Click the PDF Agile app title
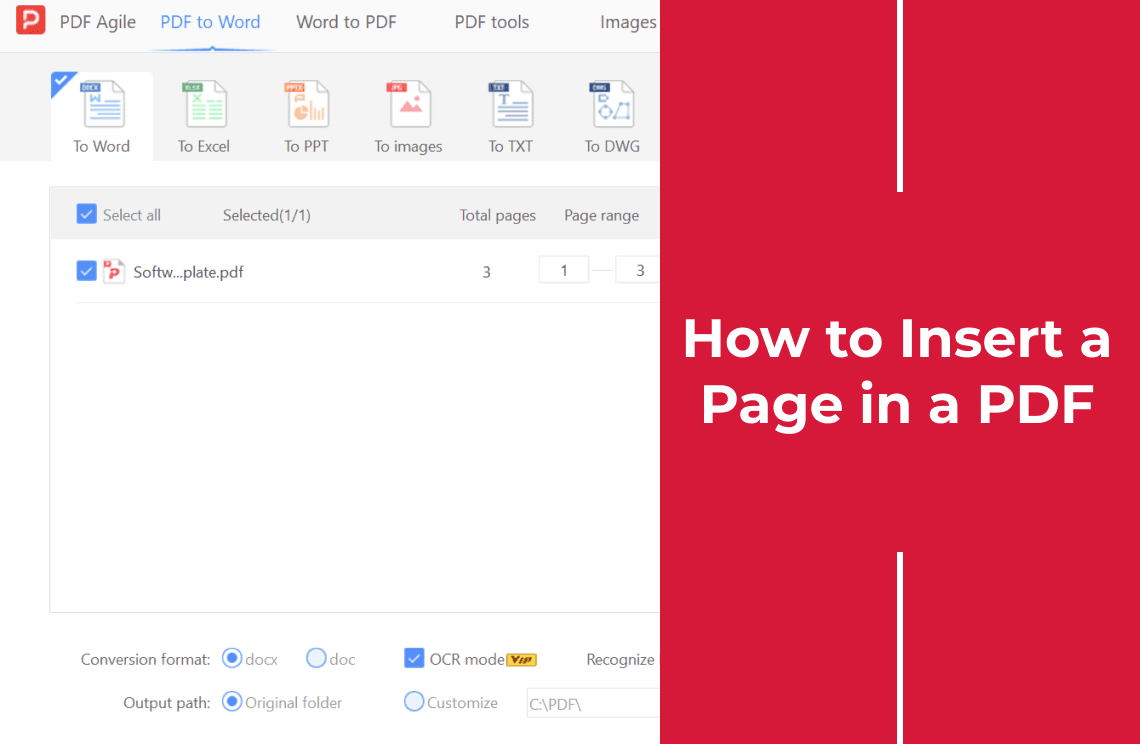 pyautogui.click(x=97, y=23)
